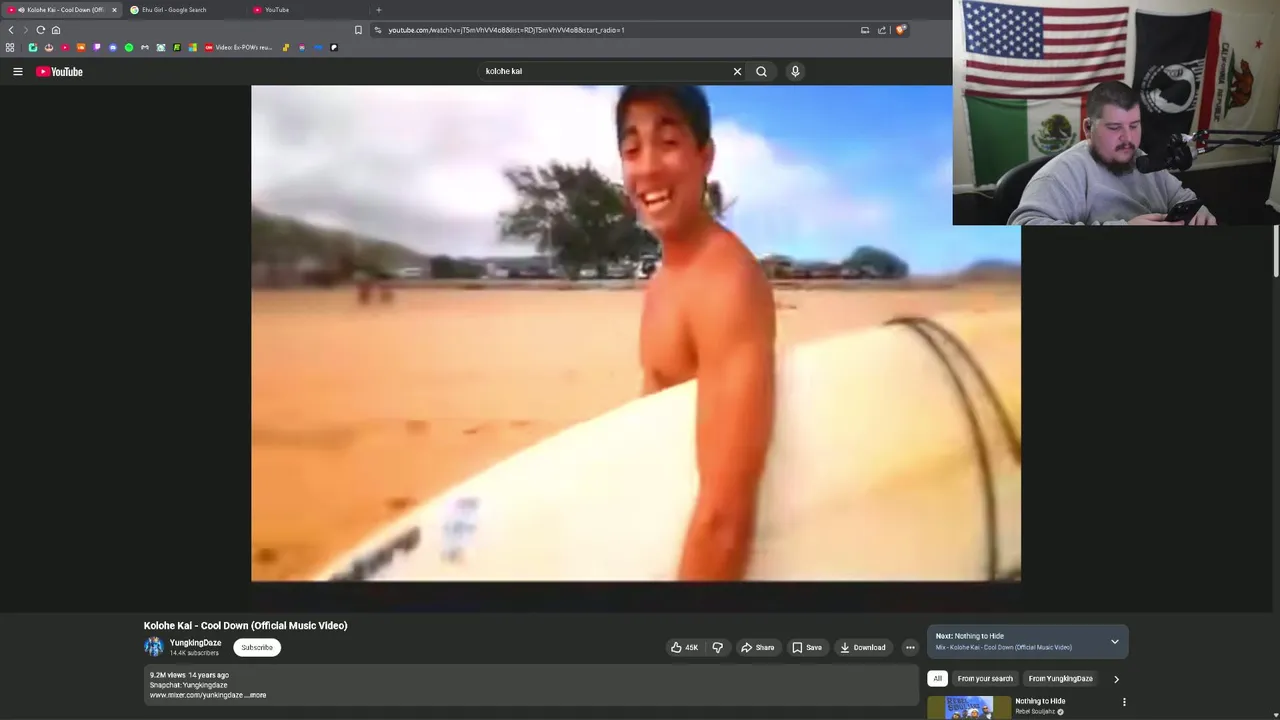Click the Nothing to Hide video title
The width and height of the screenshot is (1280, 720).
coord(1040,701)
